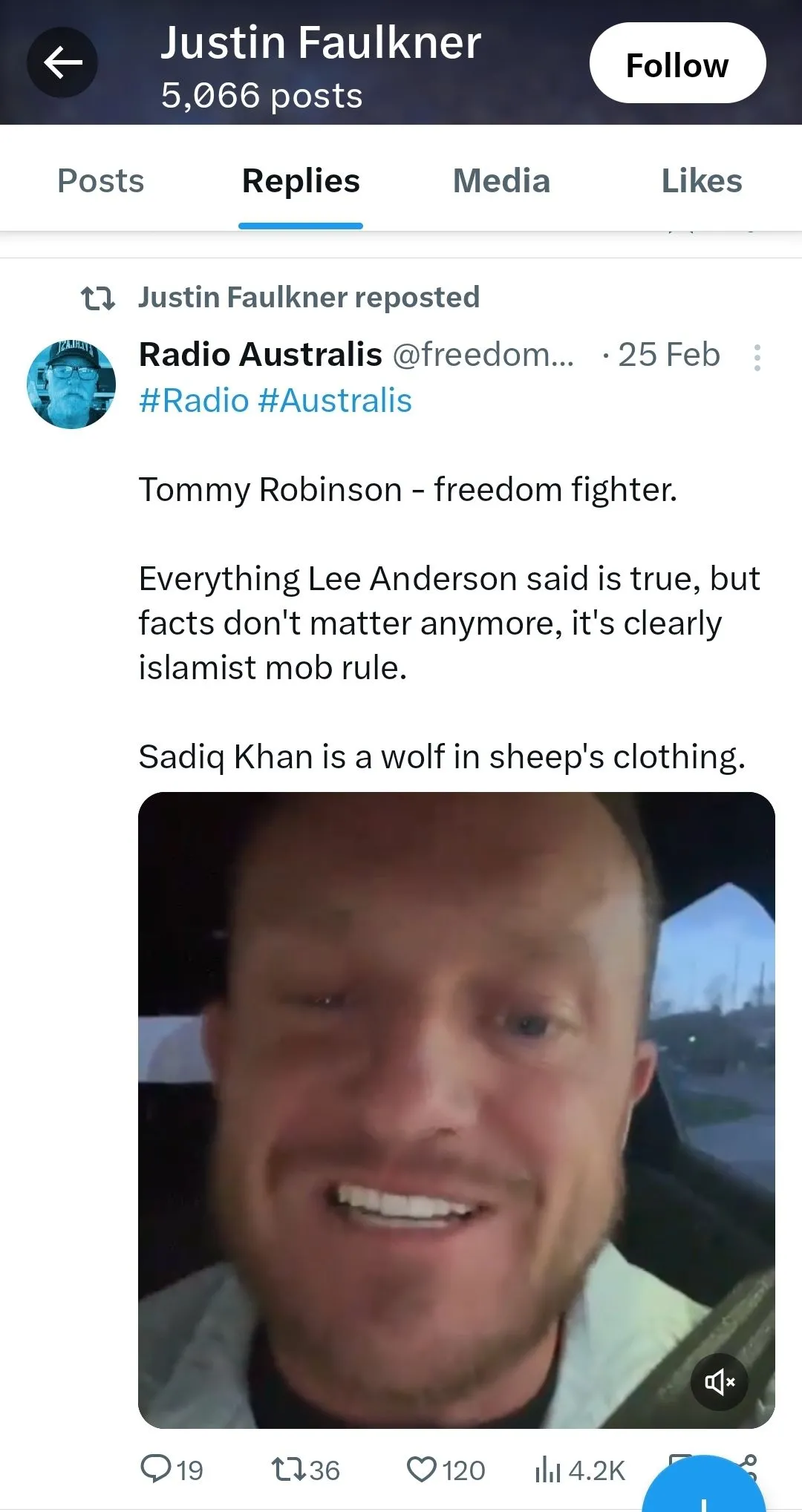Open the reply bubble with 19 comments
Screen dimensions: 802x1512
coord(172,1470)
